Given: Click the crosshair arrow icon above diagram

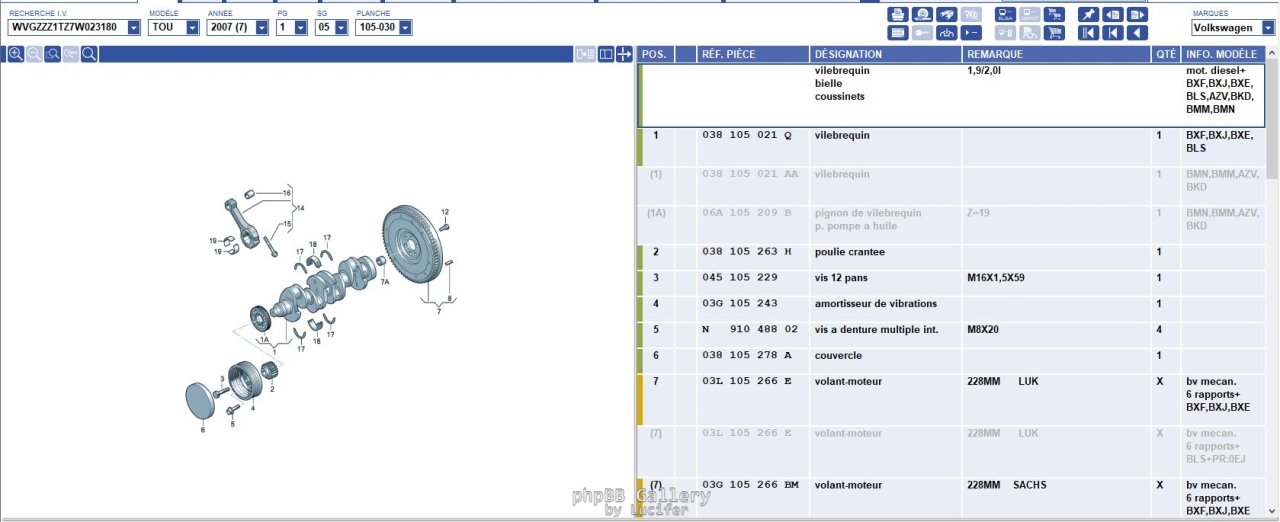Looking at the screenshot, I should (624, 54).
